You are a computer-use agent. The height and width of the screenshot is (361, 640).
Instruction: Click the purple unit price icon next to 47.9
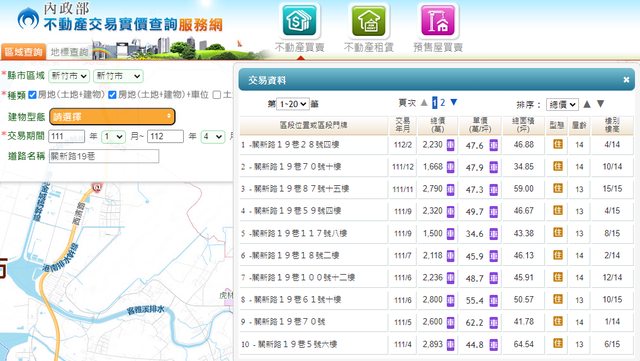pos(493,167)
